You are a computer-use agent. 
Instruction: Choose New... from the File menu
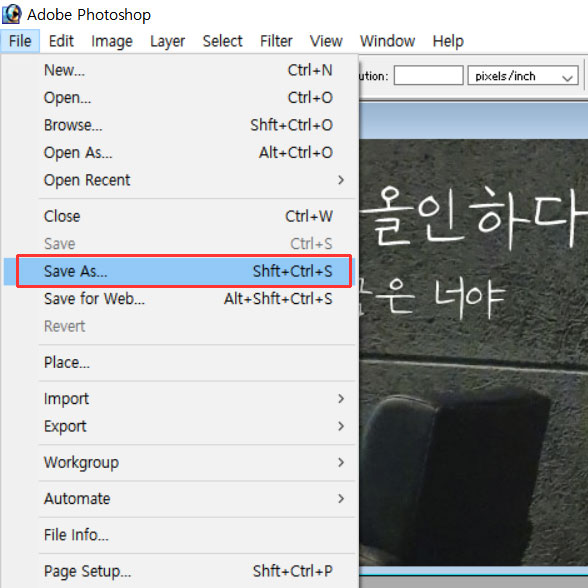tap(179, 70)
